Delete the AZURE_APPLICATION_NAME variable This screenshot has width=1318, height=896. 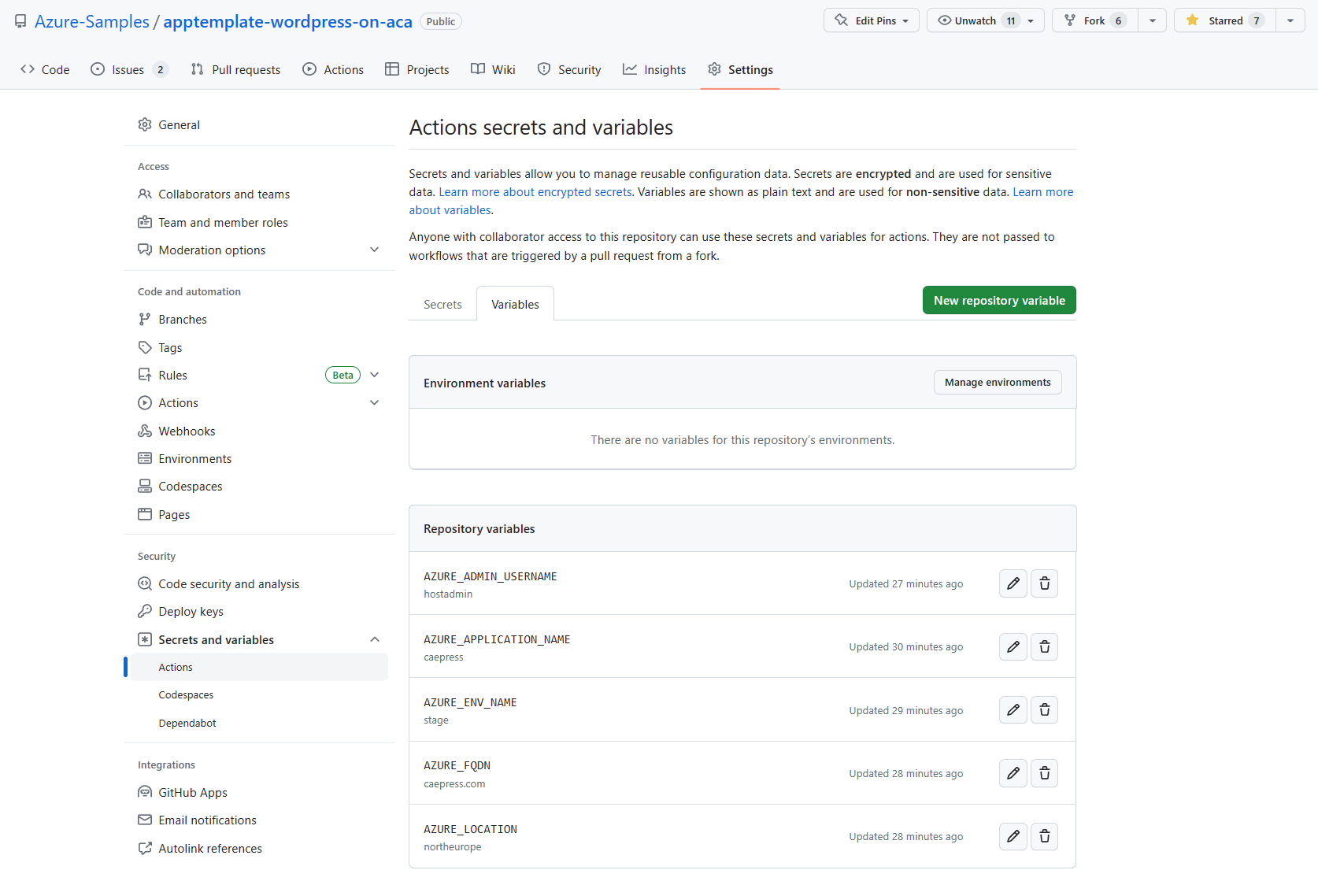pyautogui.click(x=1044, y=646)
